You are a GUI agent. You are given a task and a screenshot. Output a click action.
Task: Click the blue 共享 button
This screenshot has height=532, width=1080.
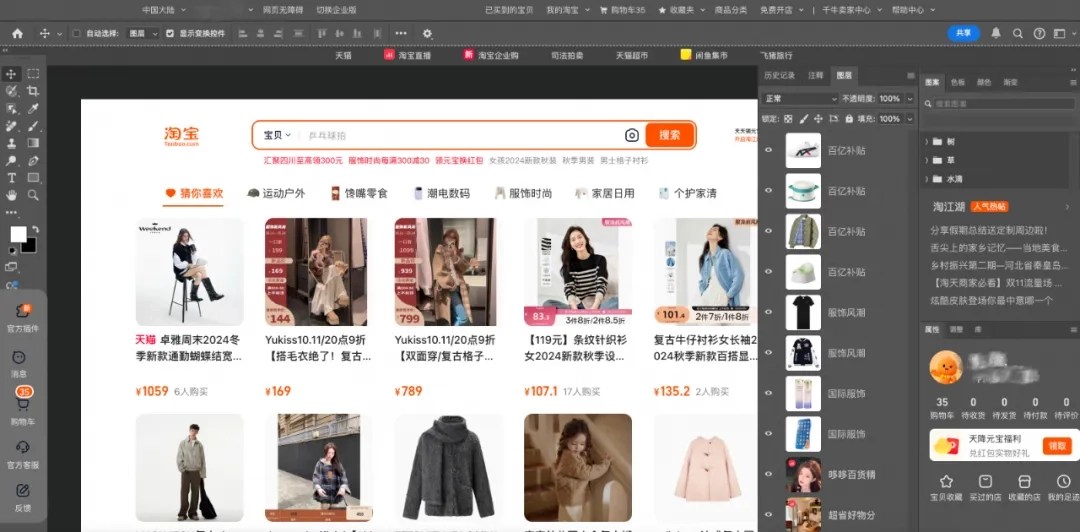963,33
